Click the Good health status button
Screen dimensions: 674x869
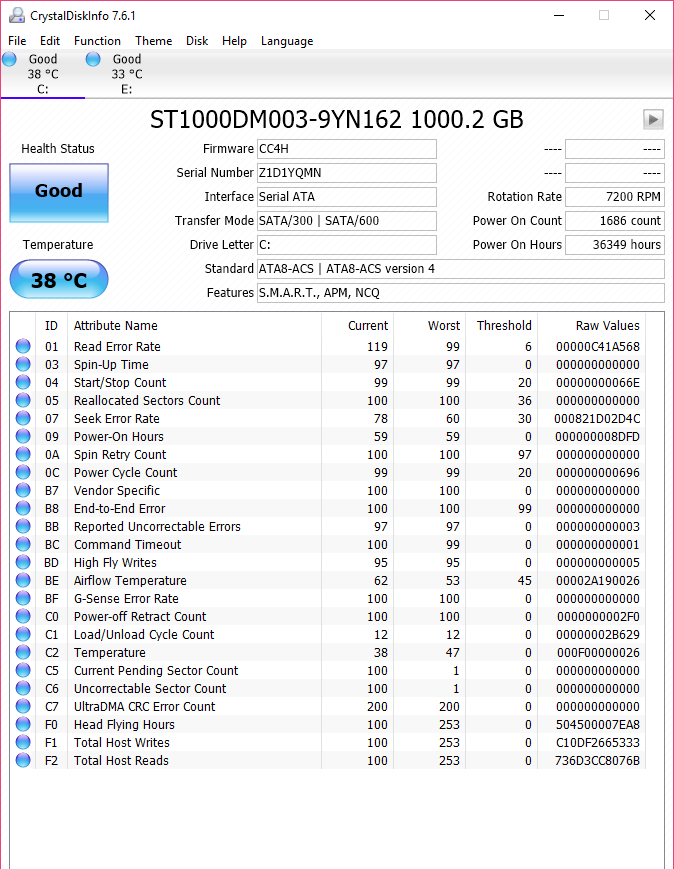click(59, 192)
